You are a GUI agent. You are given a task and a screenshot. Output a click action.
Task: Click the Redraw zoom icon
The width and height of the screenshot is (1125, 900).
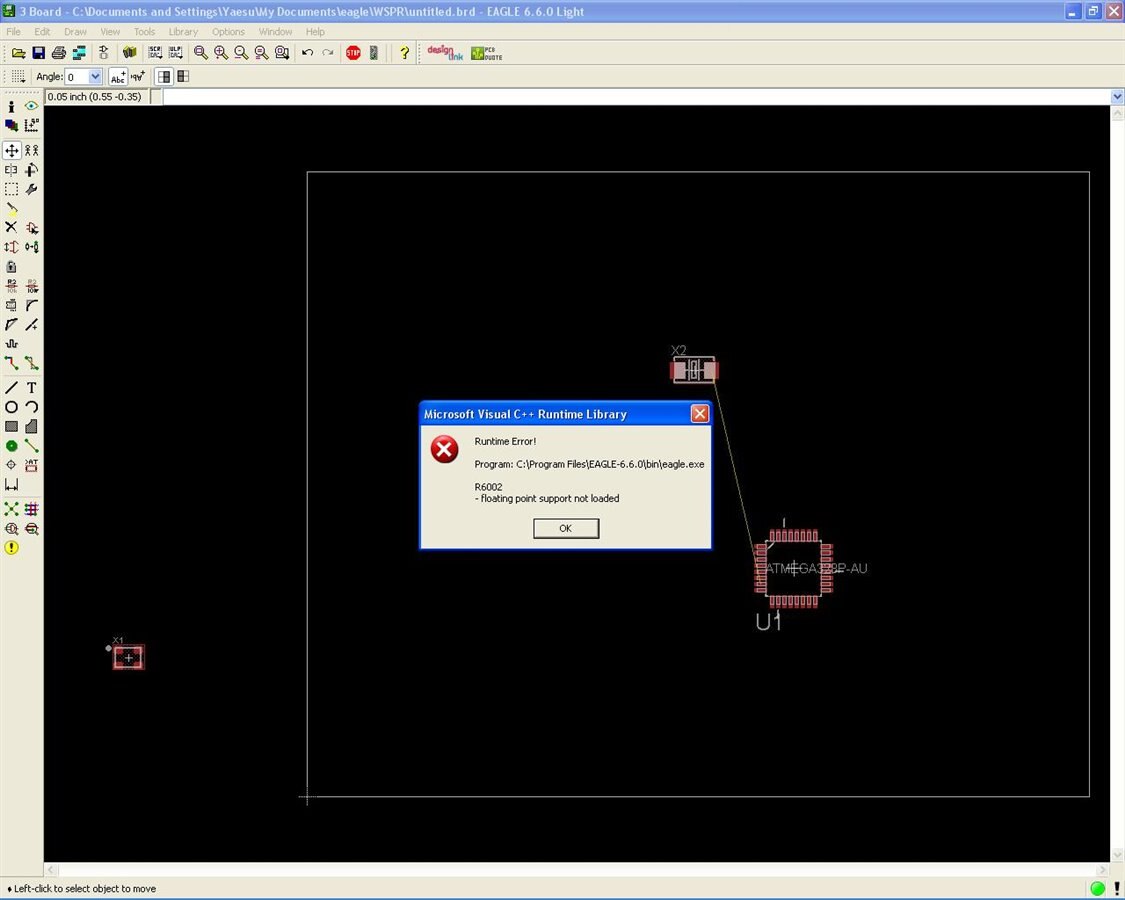(x=261, y=53)
